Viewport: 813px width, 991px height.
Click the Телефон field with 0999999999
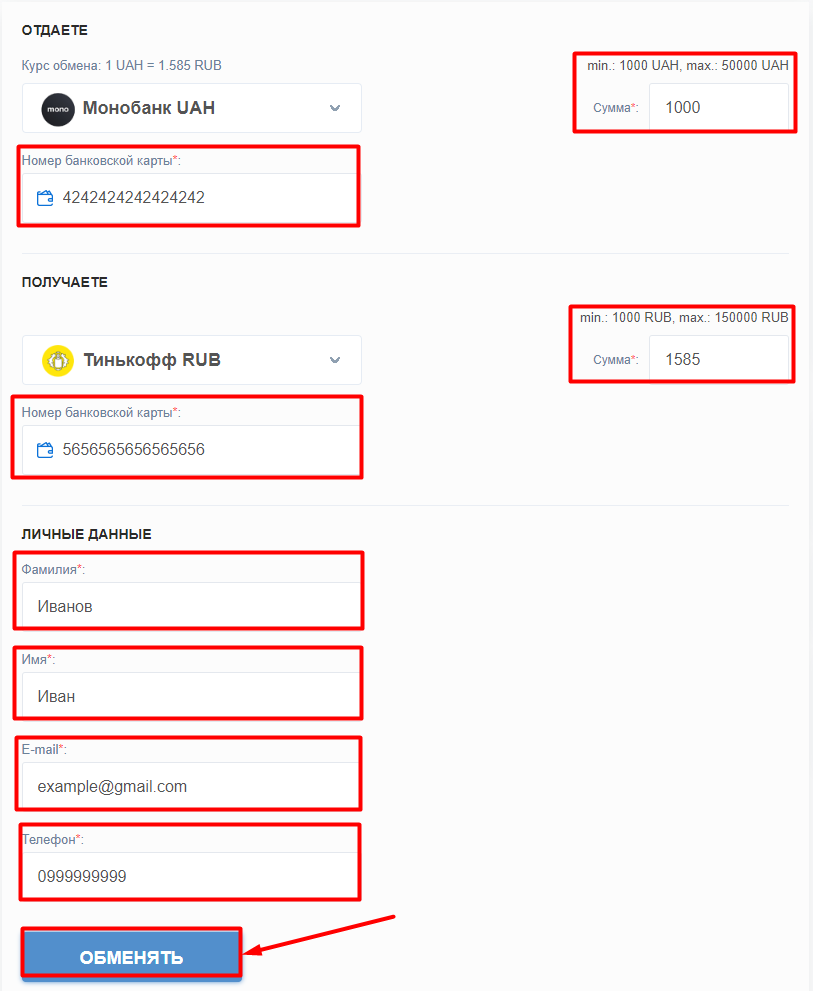click(x=190, y=876)
